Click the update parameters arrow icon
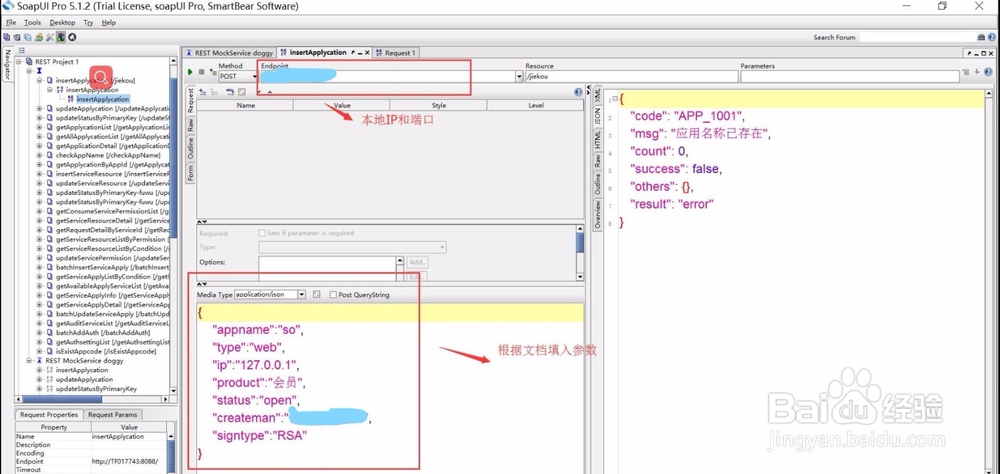The height and width of the screenshot is (474, 1000). (230, 92)
